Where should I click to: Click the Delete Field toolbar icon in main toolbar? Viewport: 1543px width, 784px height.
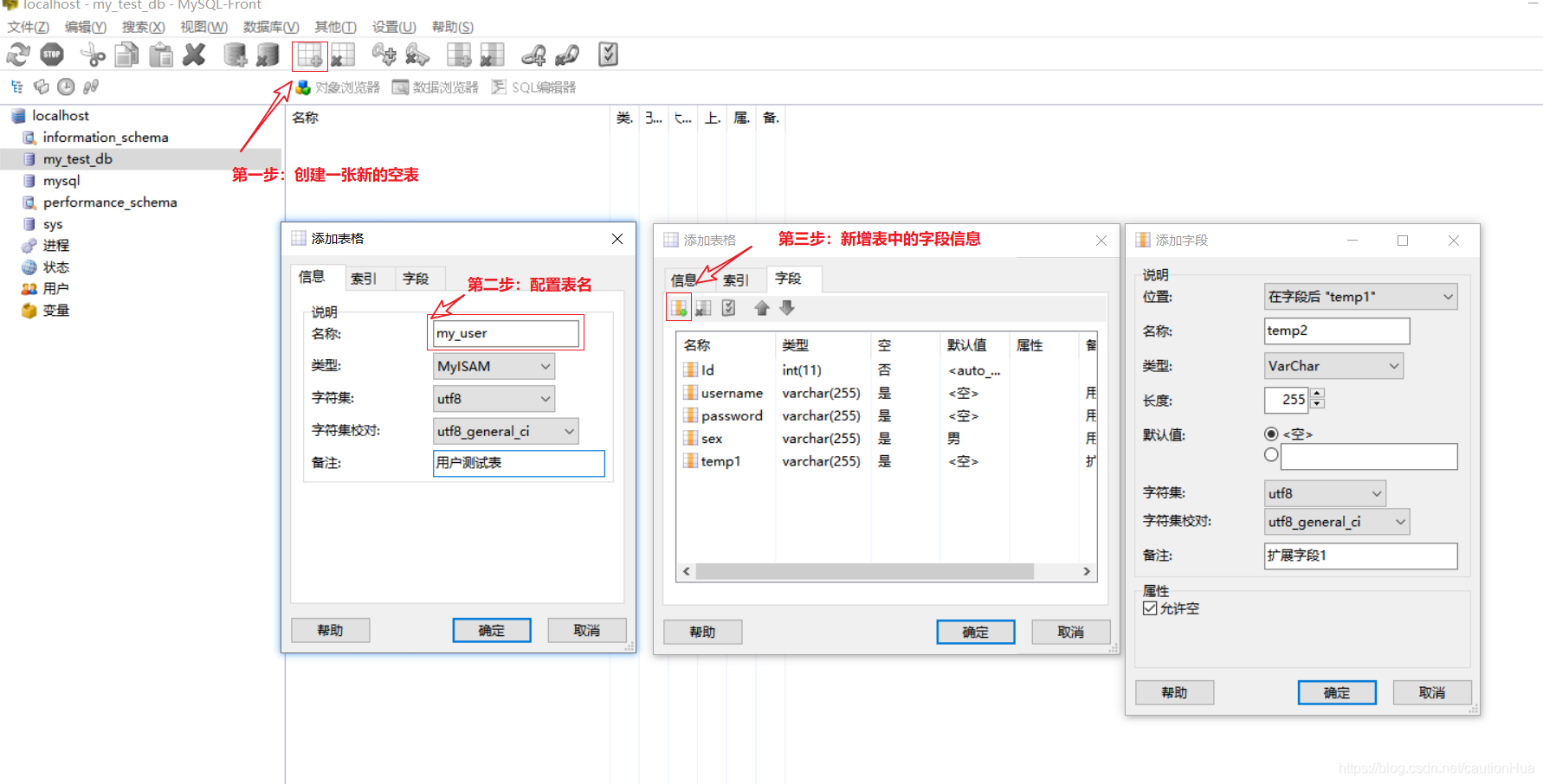coord(493,55)
